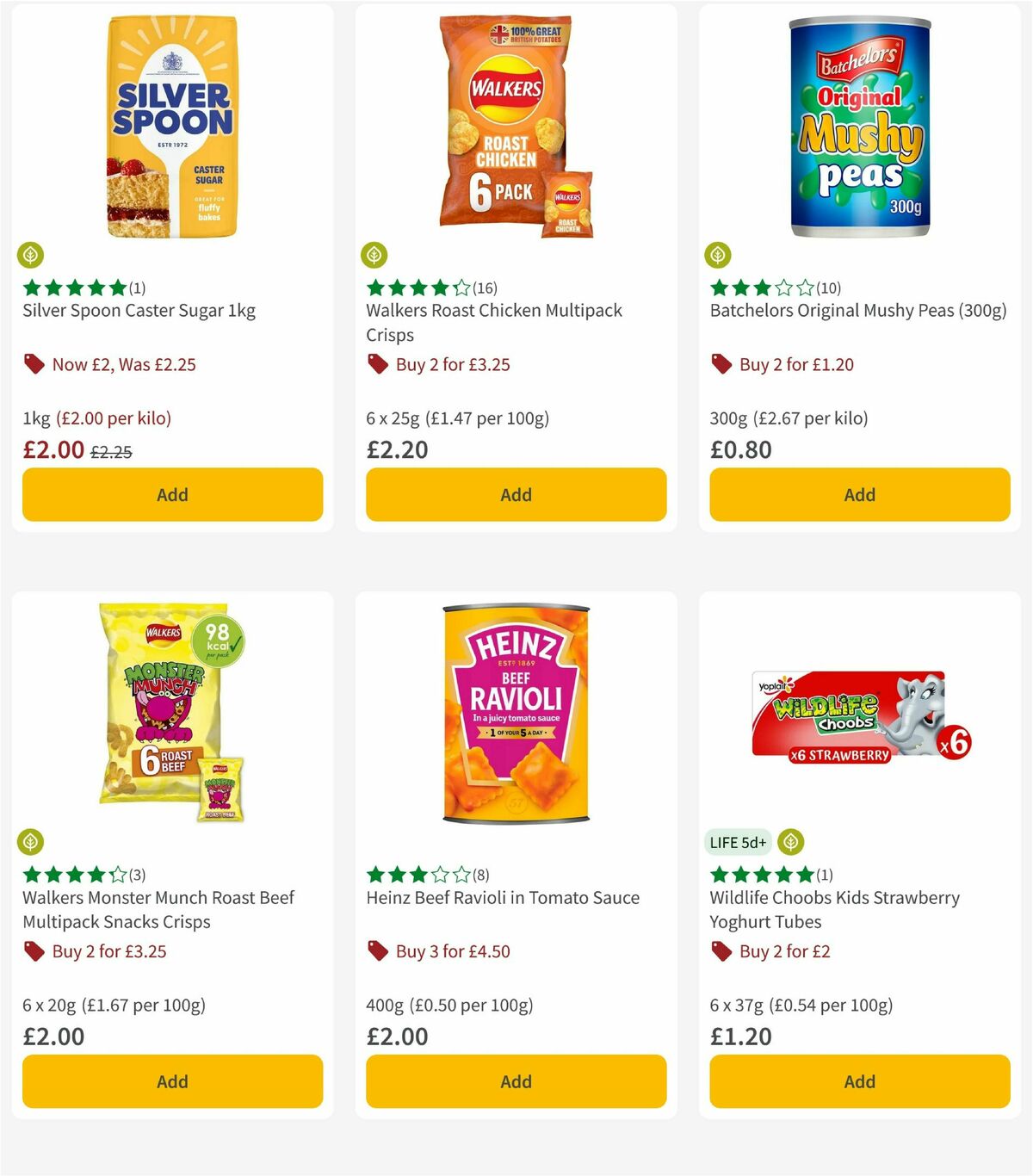Open the Walkers Roast Chicken Multipack Crisps product page
Image resolution: width=1033 pixels, height=1176 pixels.
click(x=493, y=323)
